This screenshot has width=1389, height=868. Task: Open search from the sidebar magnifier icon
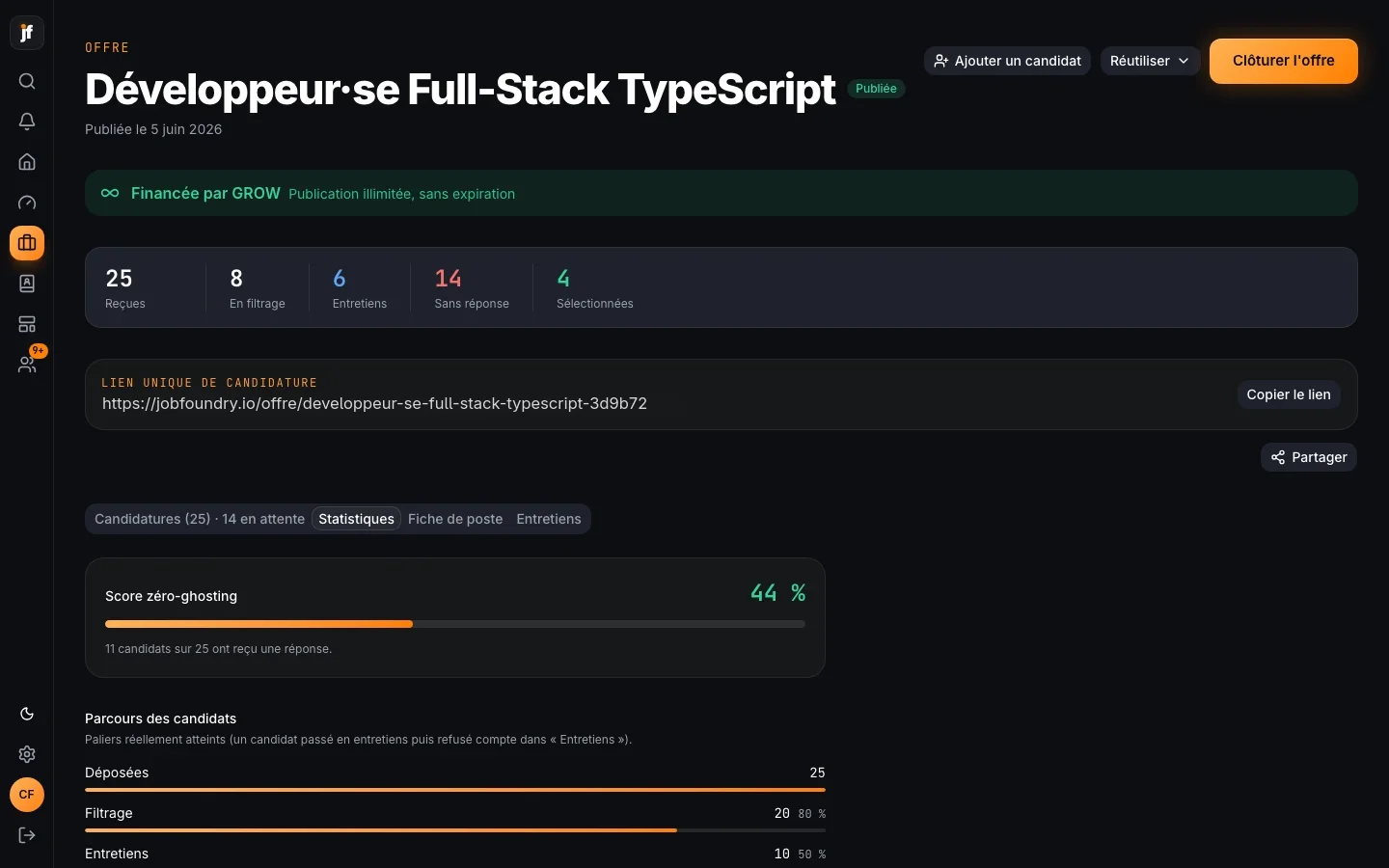tap(27, 81)
